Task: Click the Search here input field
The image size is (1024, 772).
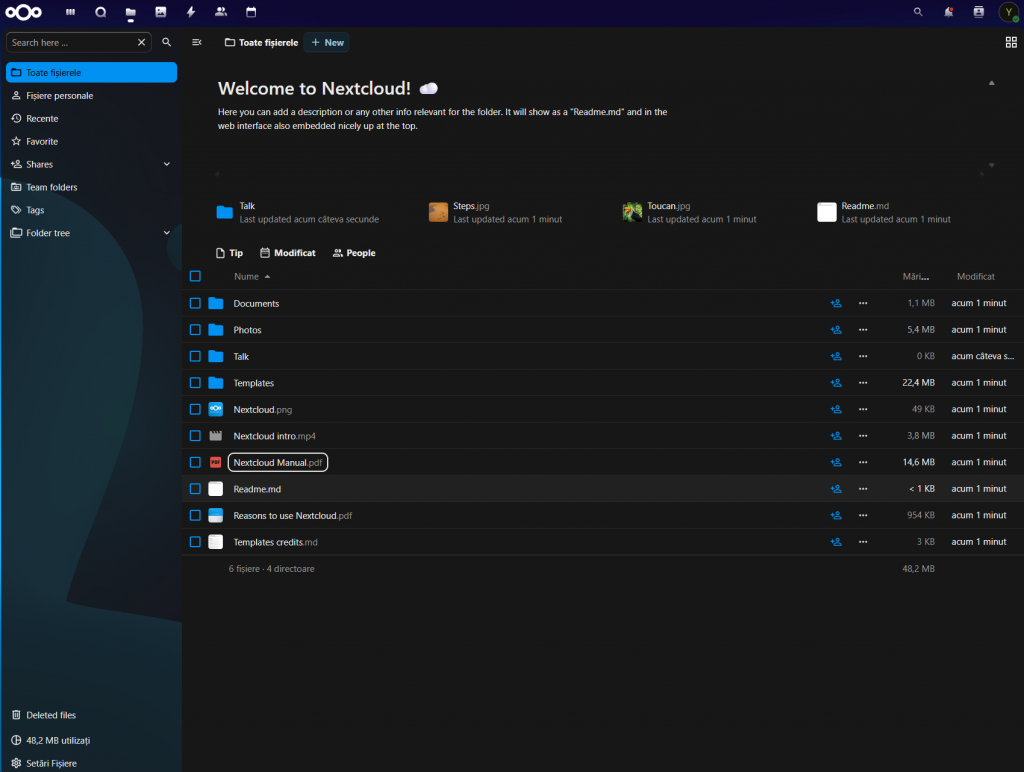Action: (x=72, y=42)
